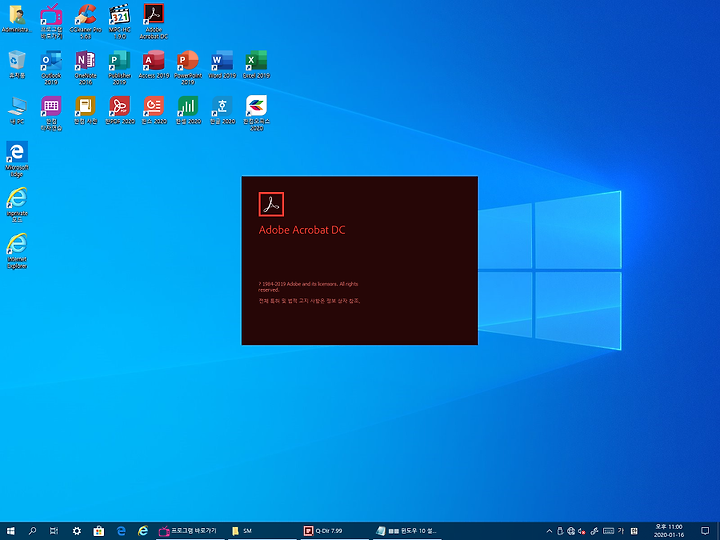
Task: Click the USB safely remove tray icon
Action: pyautogui.click(x=560, y=531)
